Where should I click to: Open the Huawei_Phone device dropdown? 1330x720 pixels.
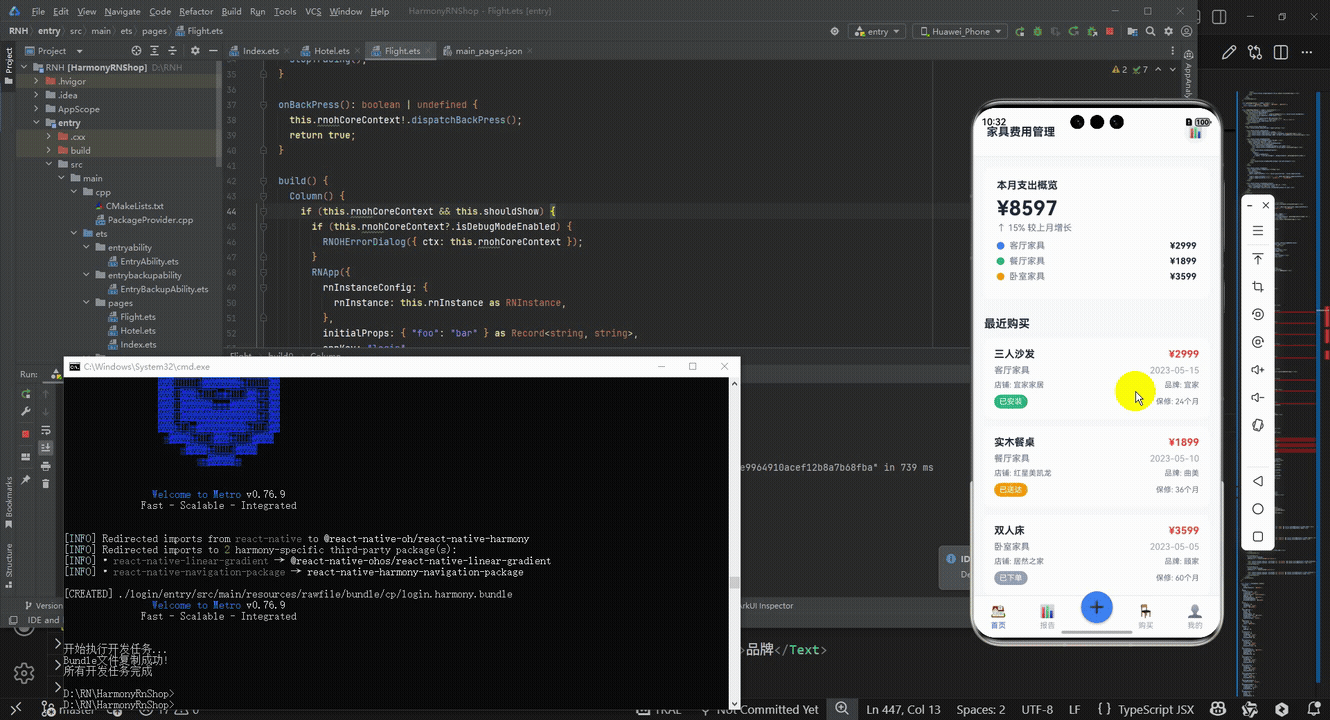click(959, 31)
